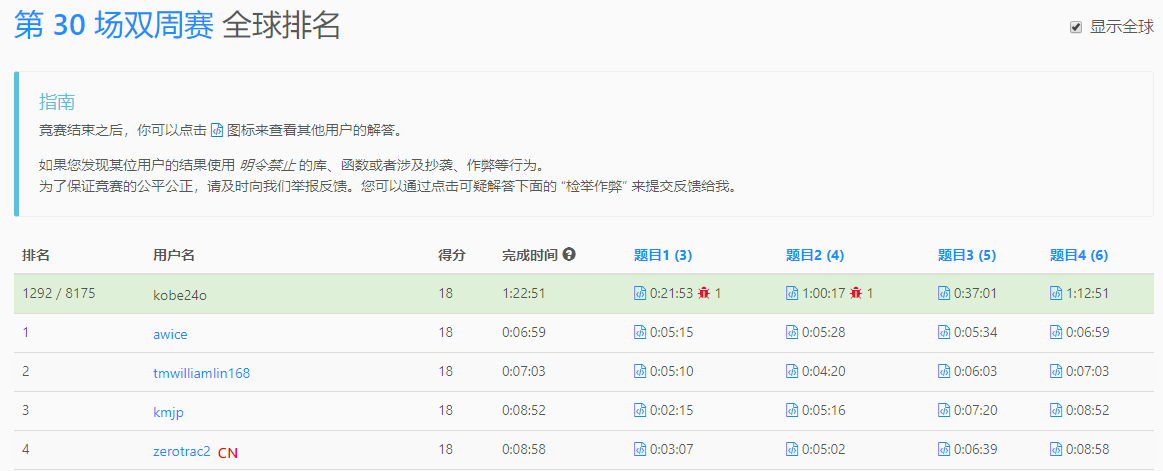Click kobe24o's finish time 1:22:51
Screen dimensions: 1163x471
[x=524, y=294]
